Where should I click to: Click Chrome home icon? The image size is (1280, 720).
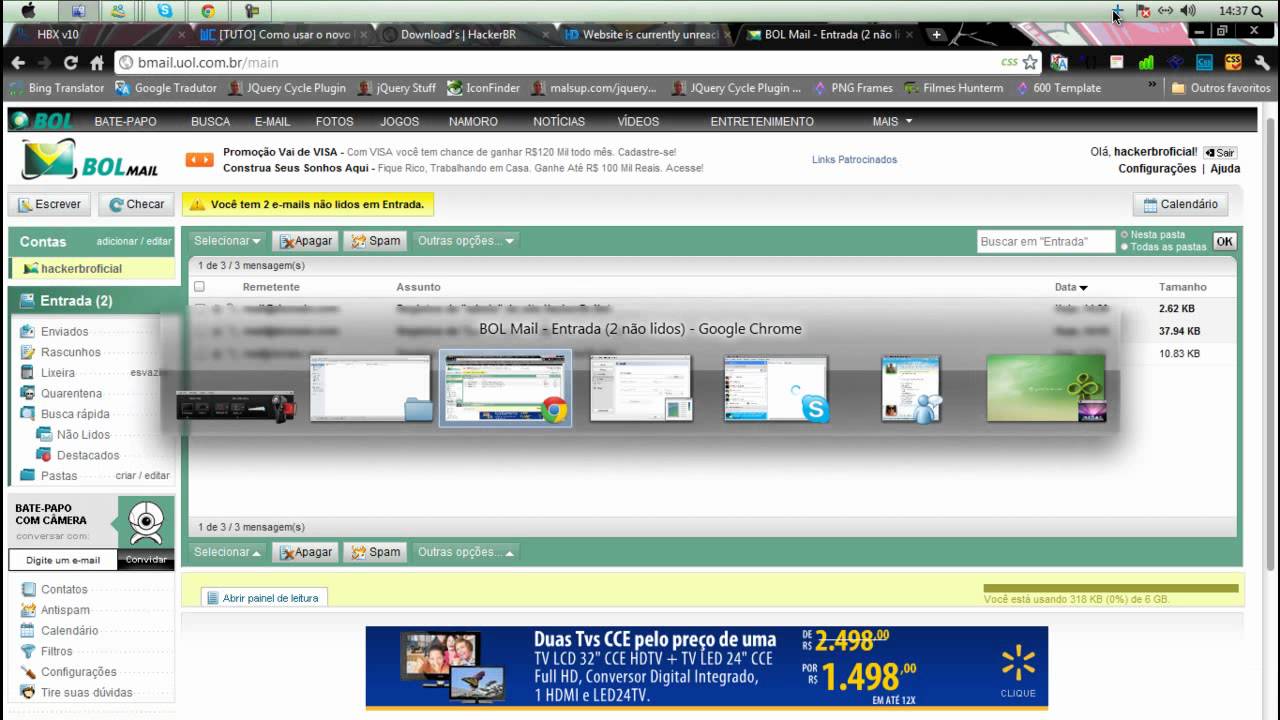[x=97, y=62]
